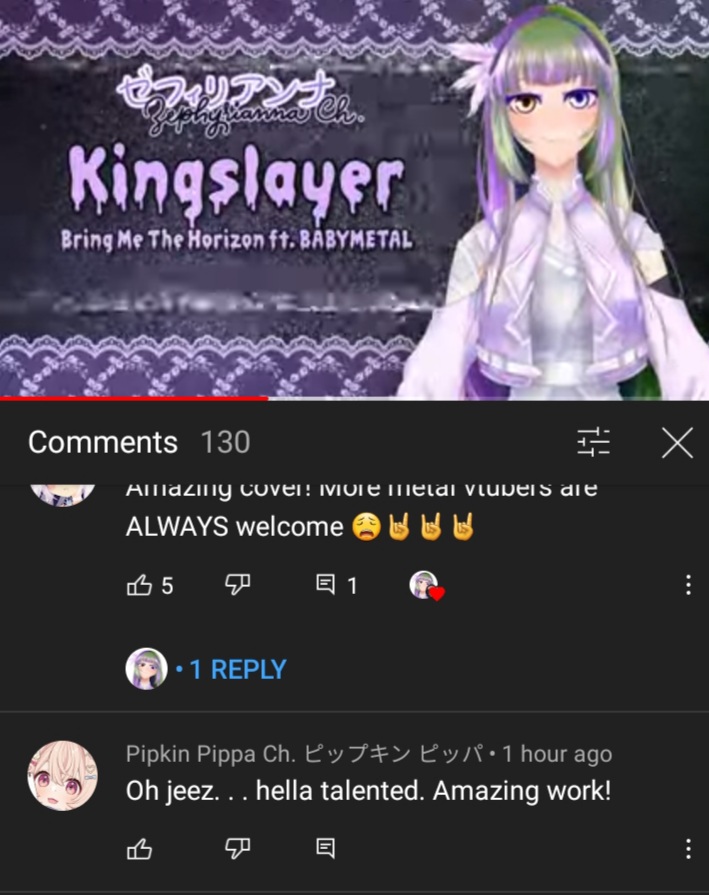
Task: Open options menu for Pipkin Pippa's comment
Action: 688,849
